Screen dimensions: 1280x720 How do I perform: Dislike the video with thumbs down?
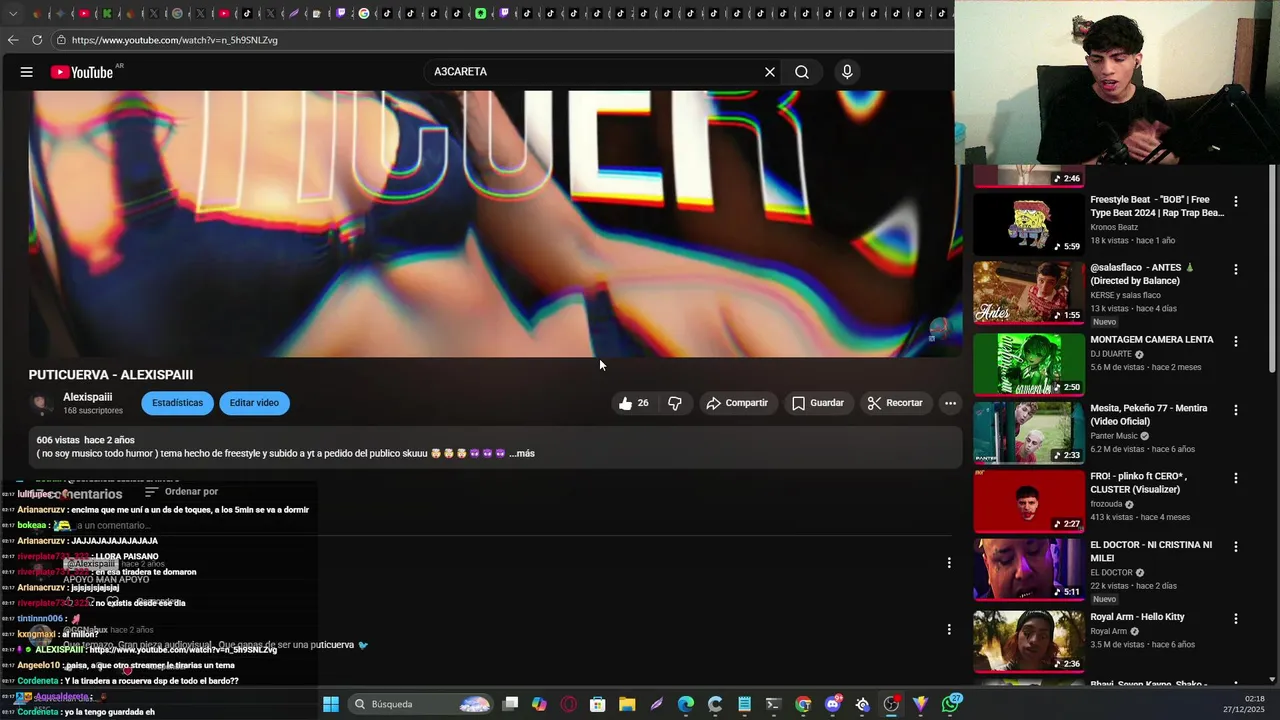tap(675, 403)
